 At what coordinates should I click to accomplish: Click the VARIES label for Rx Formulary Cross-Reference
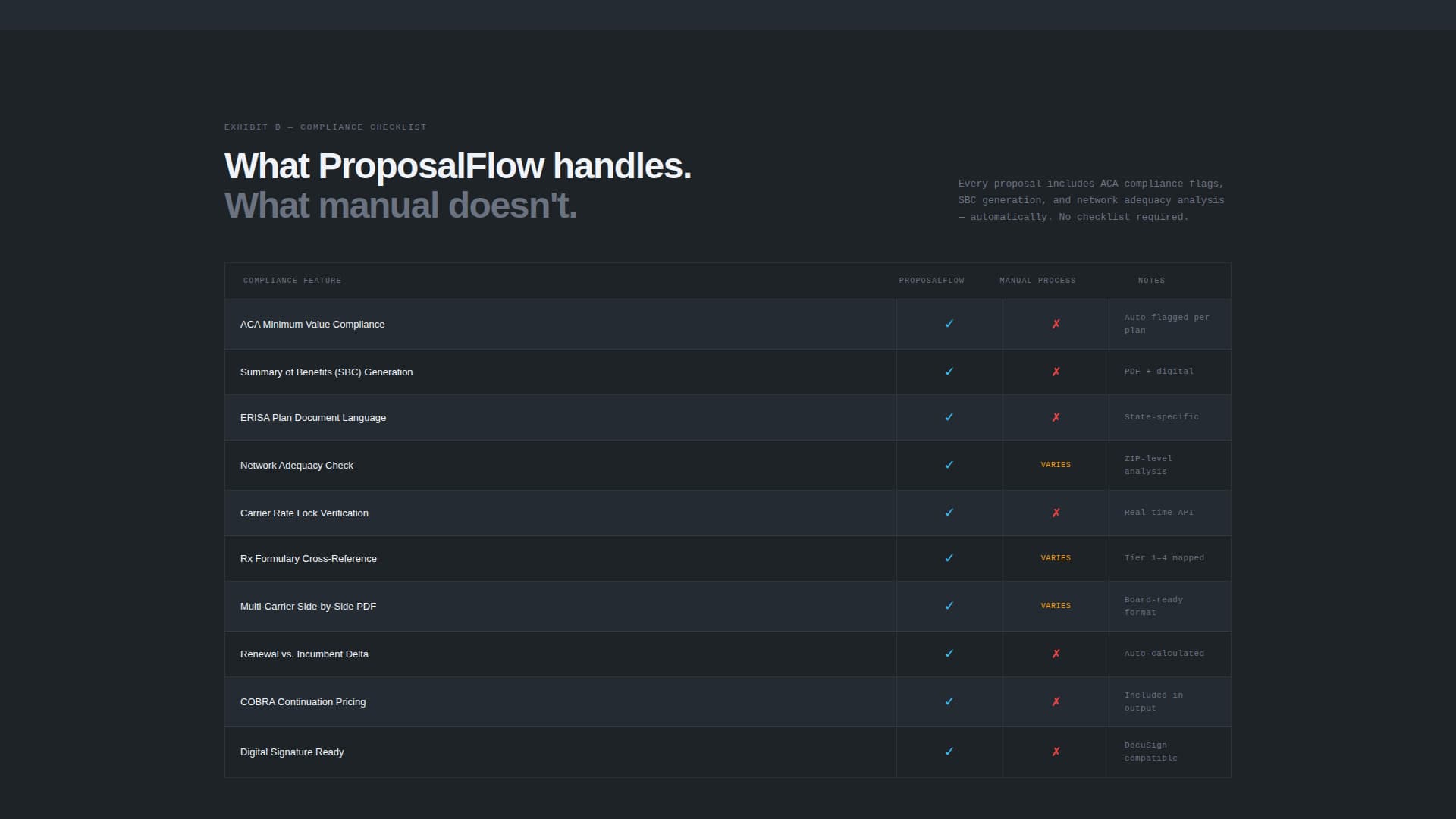pyautogui.click(x=1056, y=558)
